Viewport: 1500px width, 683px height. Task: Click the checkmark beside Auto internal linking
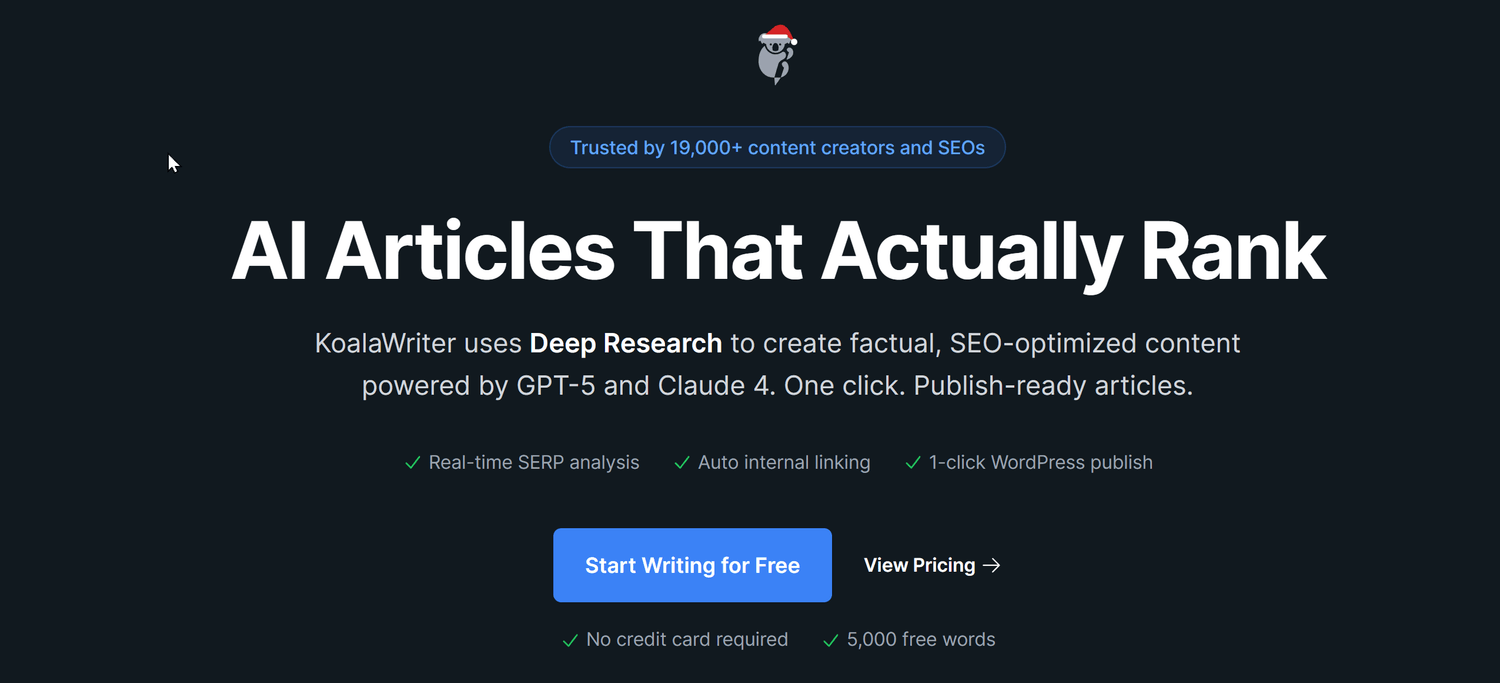682,462
